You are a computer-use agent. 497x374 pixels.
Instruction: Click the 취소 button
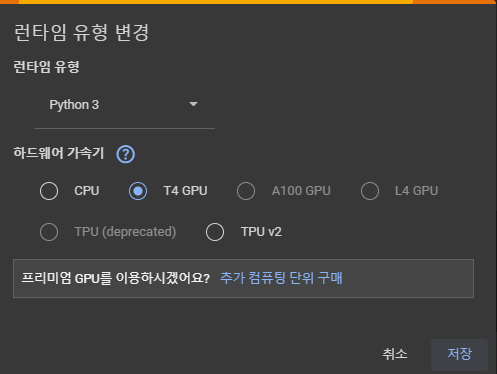pos(395,354)
